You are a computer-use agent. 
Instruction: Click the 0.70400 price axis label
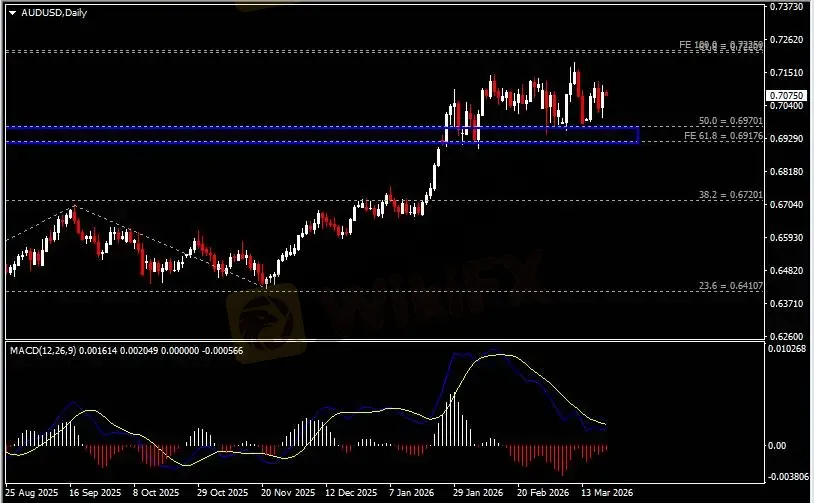point(786,106)
